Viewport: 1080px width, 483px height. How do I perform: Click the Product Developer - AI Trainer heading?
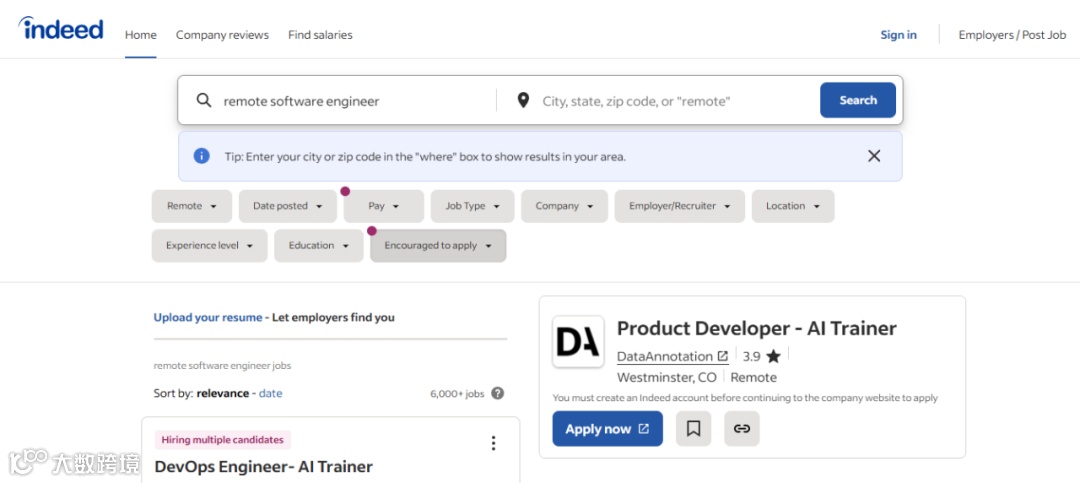tap(756, 328)
